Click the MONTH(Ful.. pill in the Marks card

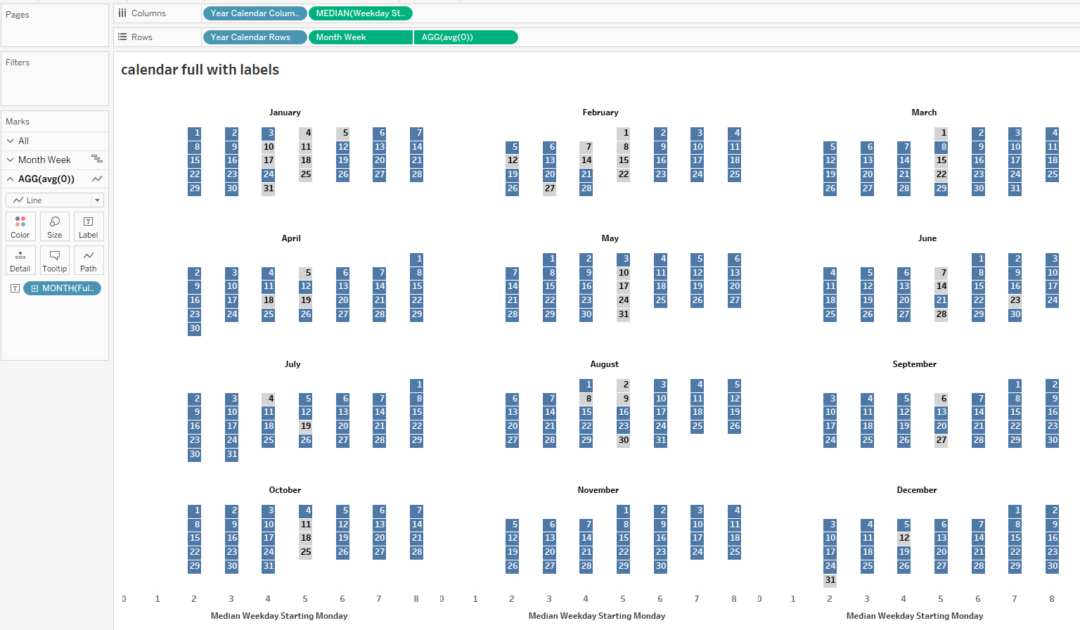click(63, 288)
